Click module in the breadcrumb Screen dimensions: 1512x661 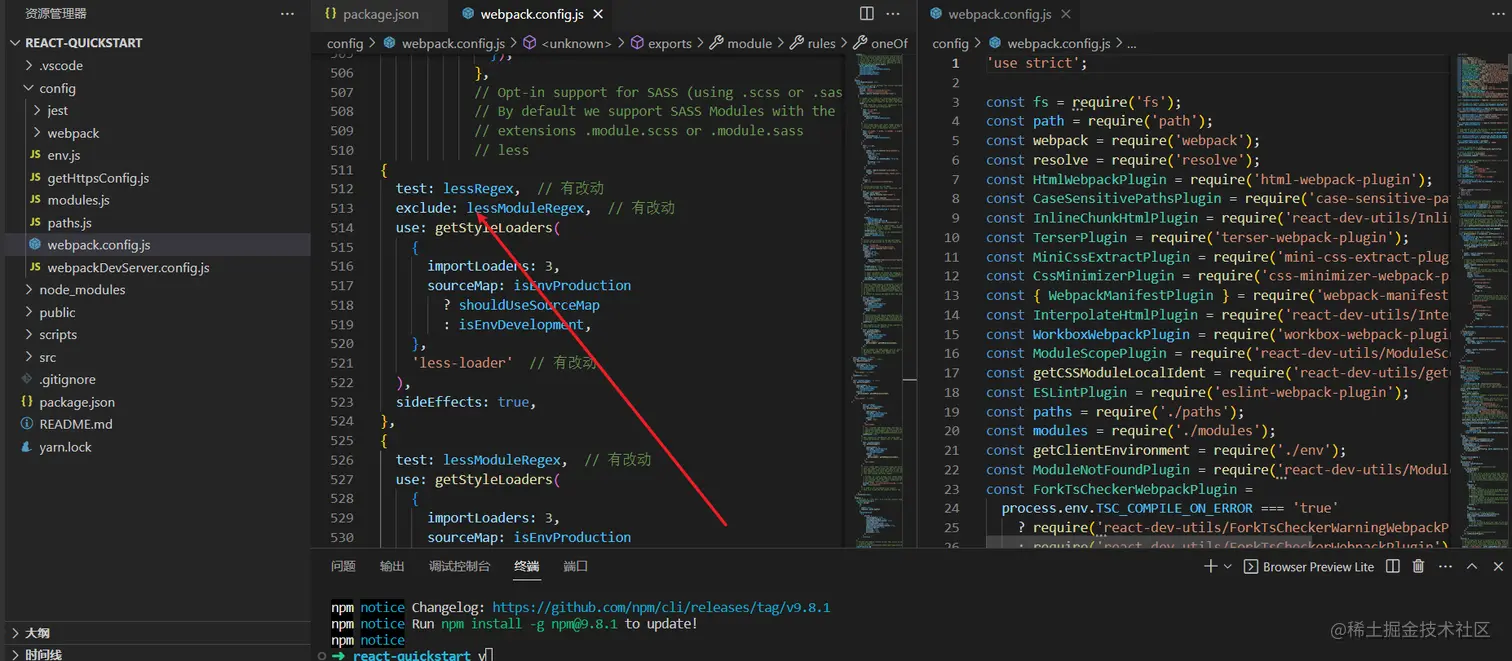click(750, 43)
